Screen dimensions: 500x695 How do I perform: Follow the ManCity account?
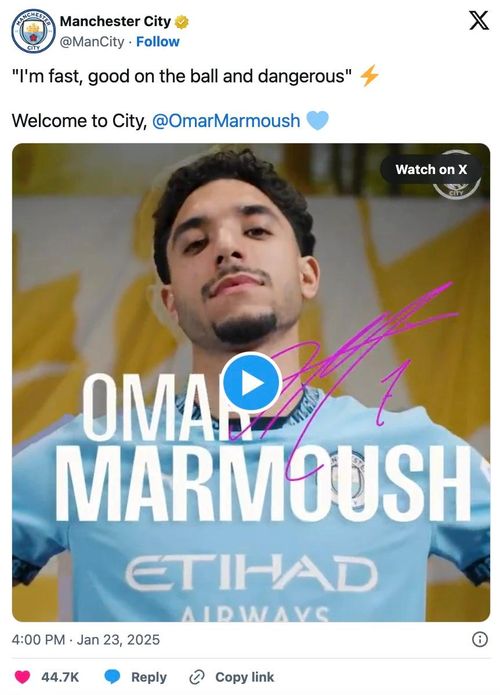158,42
